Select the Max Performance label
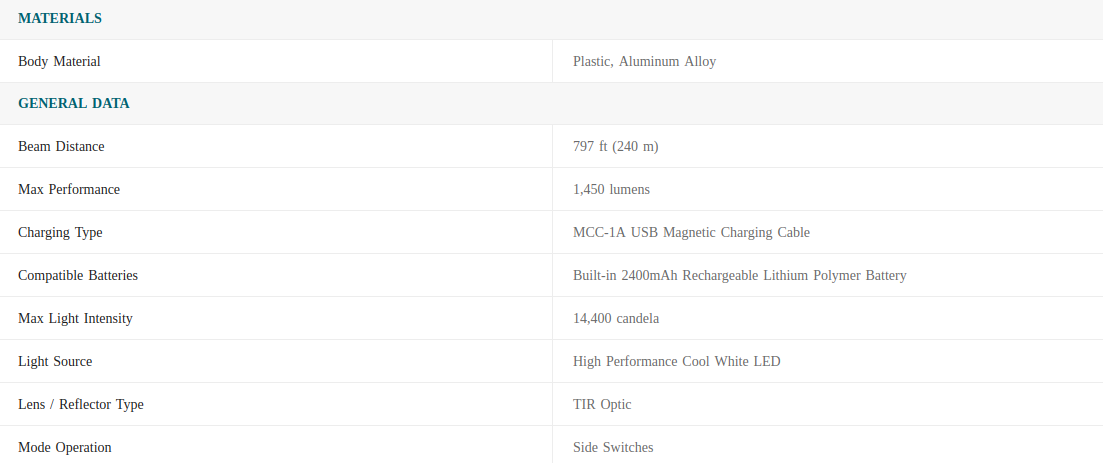 pos(69,189)
